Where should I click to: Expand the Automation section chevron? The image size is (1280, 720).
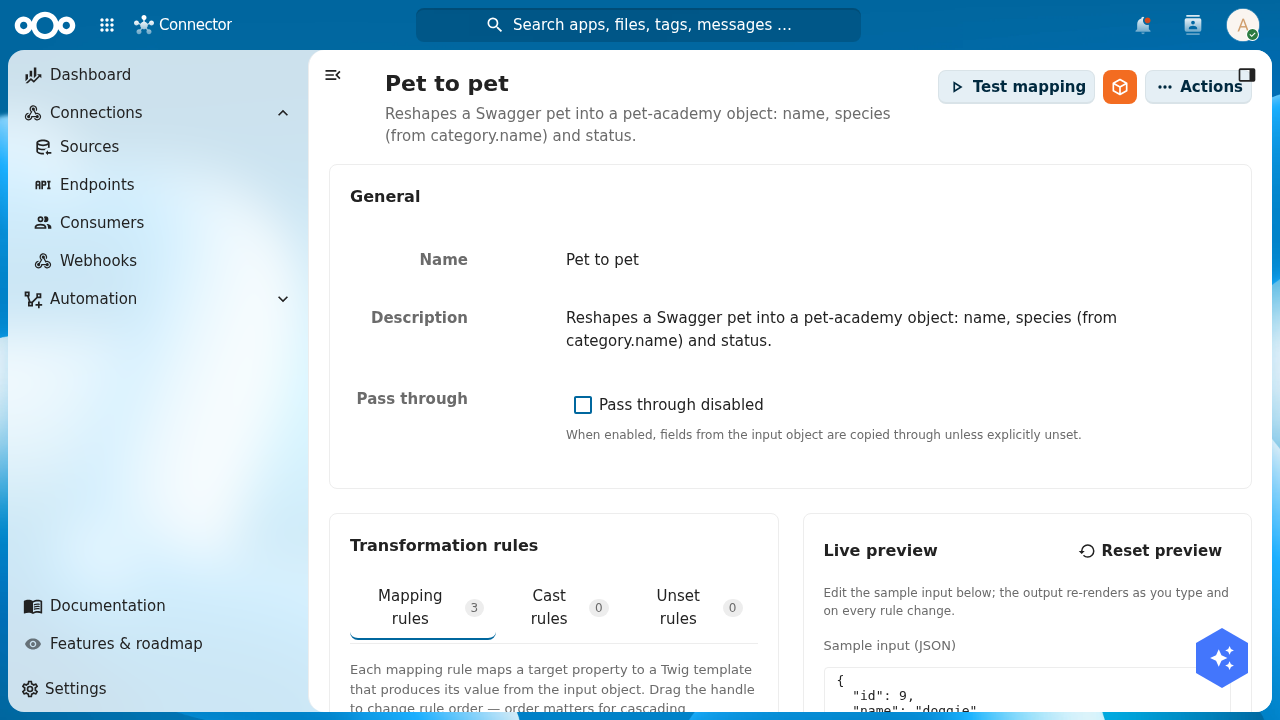[x=283, y=299]
